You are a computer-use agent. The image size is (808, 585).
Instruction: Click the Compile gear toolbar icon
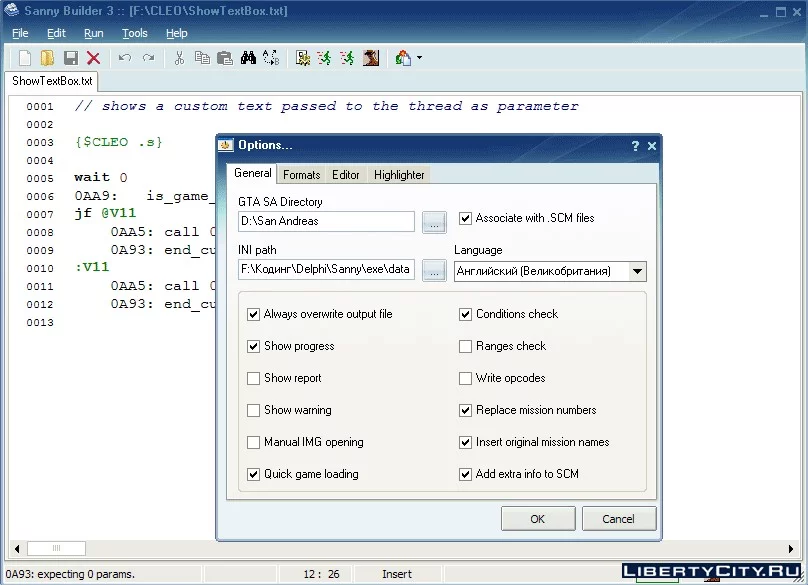[x=303, y=58]
